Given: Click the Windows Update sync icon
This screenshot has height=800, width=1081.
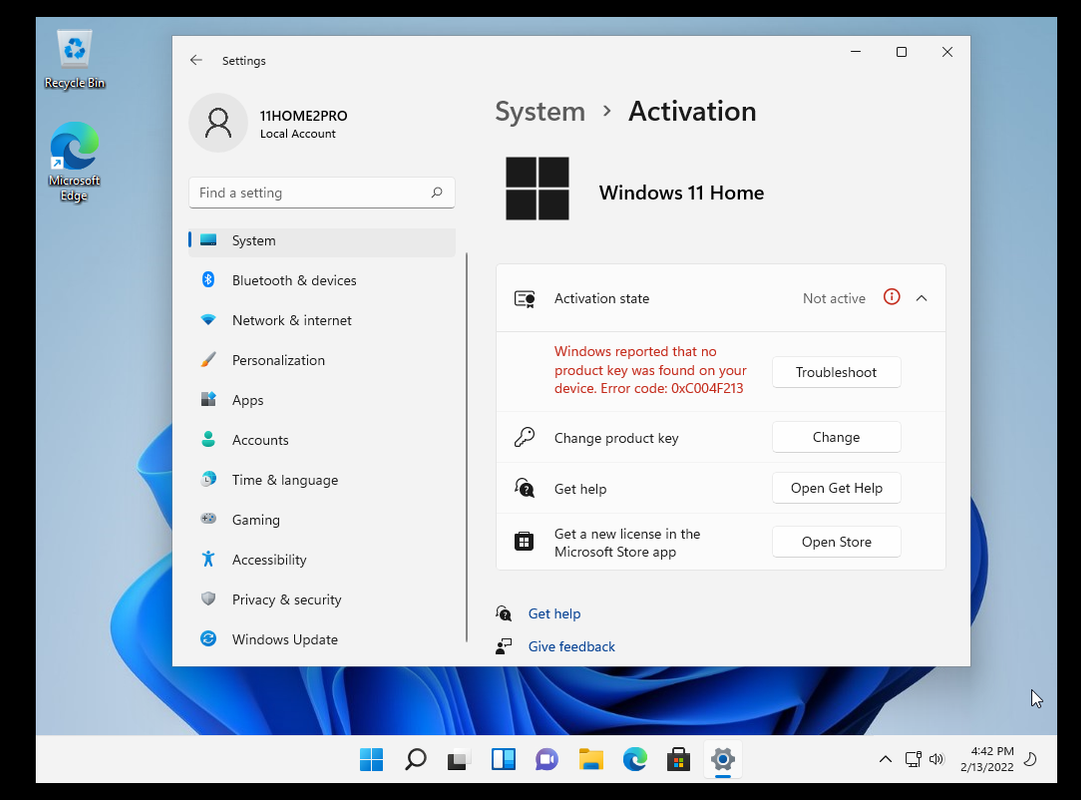Looking at the screenshot, I should click(x=208, y=639).
